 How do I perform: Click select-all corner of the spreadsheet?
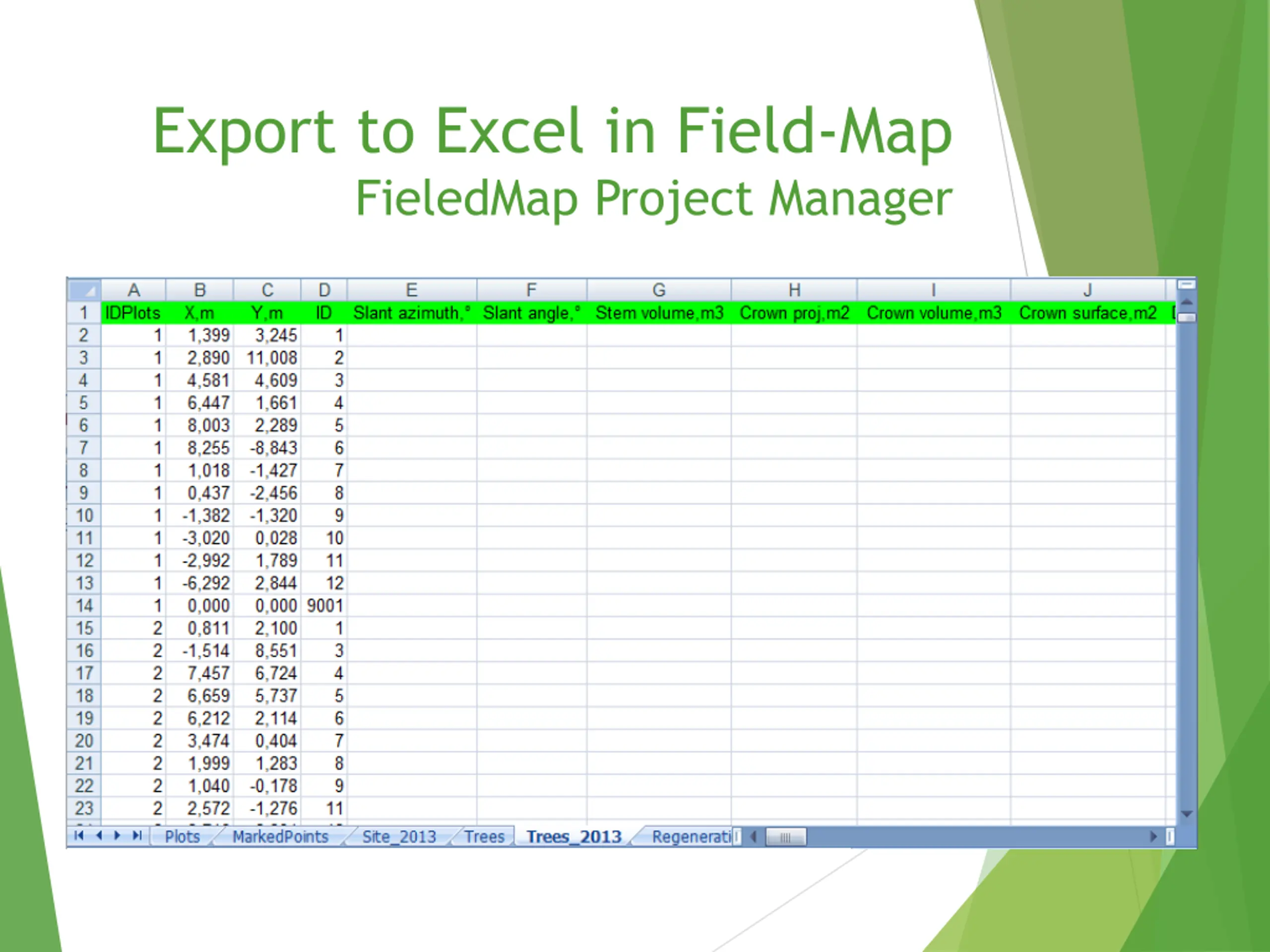[x=84, y=290]
